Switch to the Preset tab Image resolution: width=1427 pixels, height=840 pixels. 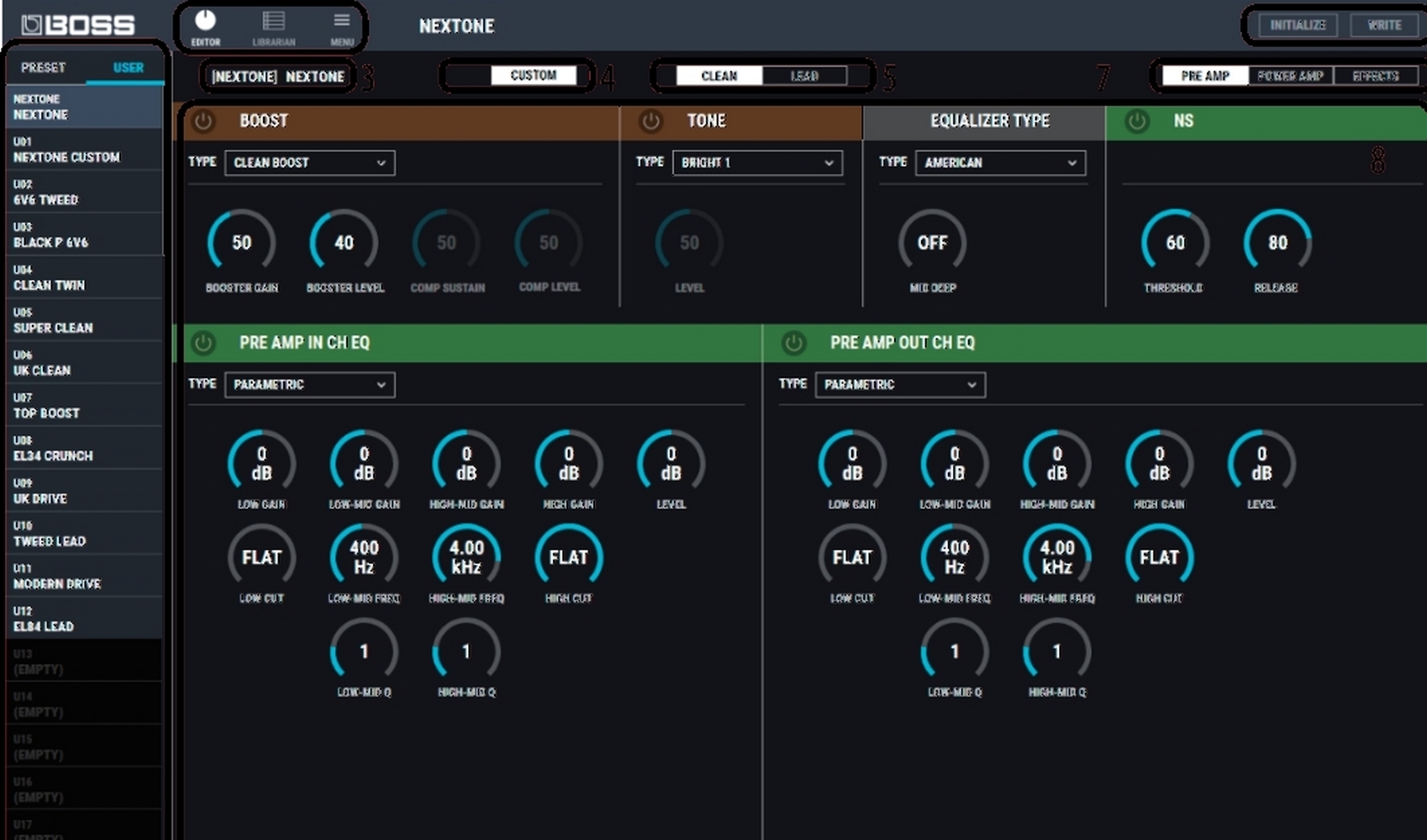pyautogui.click(x=43, y=67)
